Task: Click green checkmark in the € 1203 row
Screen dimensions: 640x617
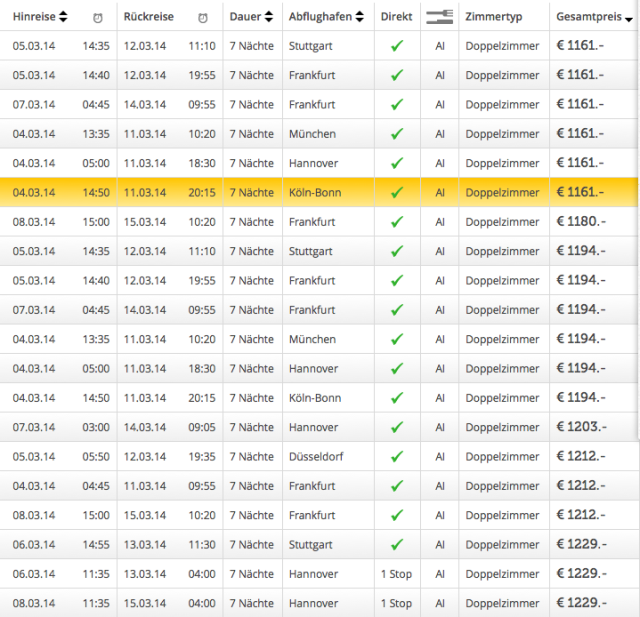Action: pos(397,427)
